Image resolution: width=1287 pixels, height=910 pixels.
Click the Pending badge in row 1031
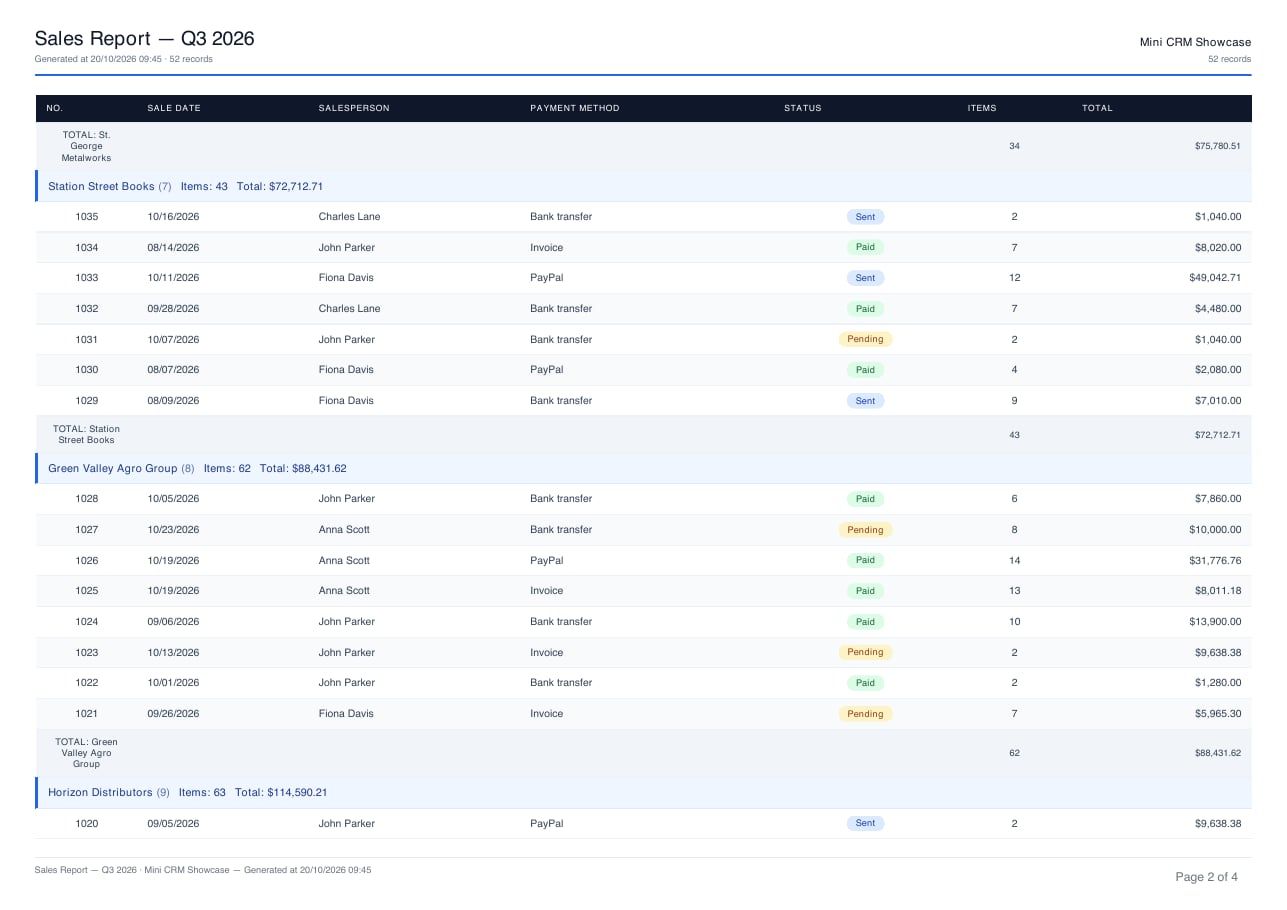(865, 339)
